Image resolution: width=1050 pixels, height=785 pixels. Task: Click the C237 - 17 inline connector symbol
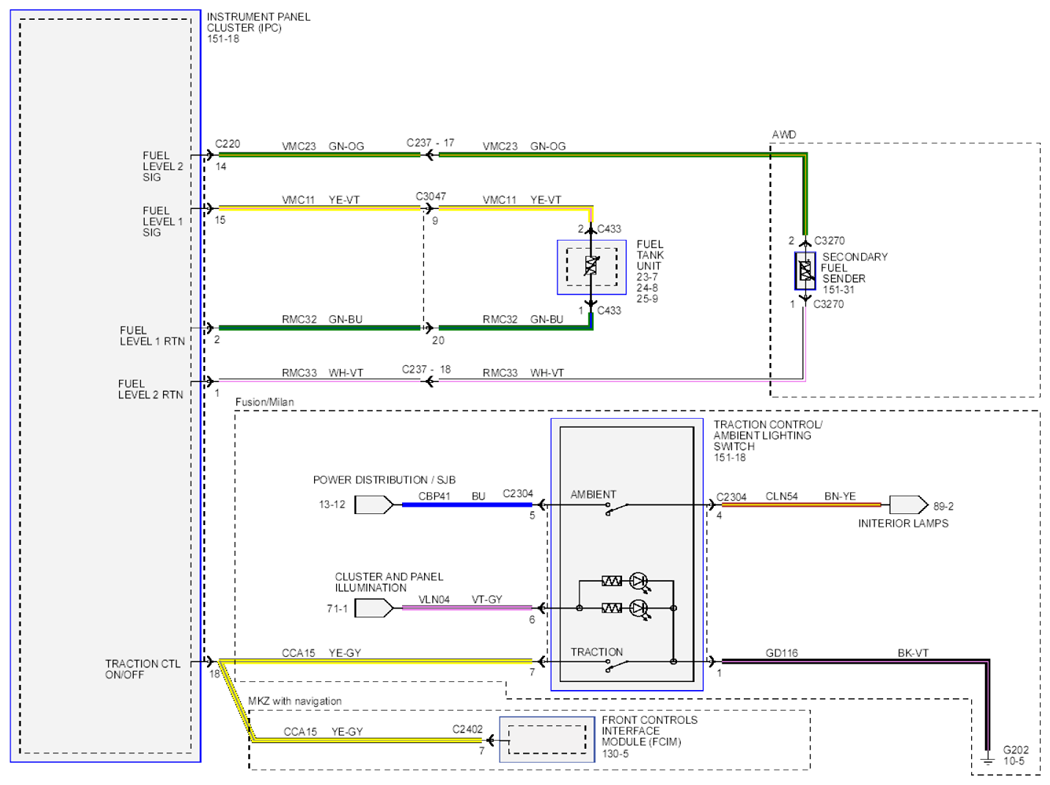click(x=429, y=155)
